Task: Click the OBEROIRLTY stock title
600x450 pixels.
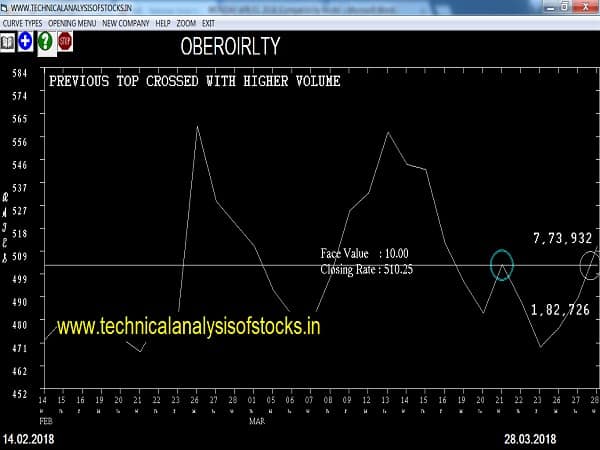Action: coord(230,46)
